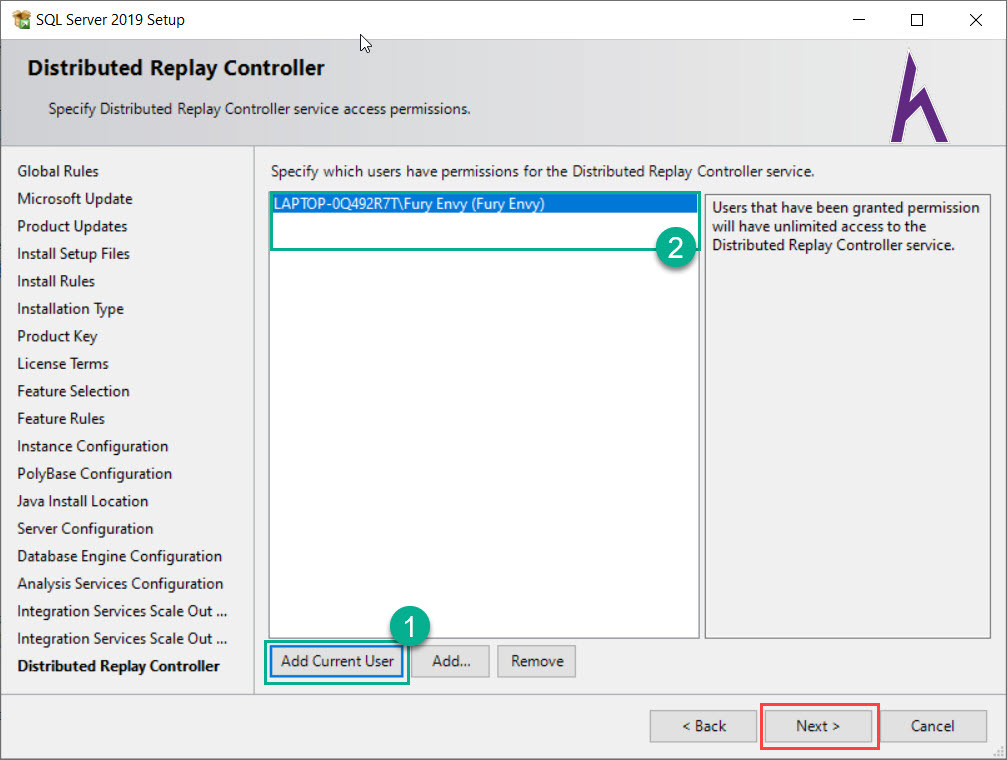This screenshot has width=1007, height=760.
Task: Remove the selected user with Remove button
Action: 537,661
